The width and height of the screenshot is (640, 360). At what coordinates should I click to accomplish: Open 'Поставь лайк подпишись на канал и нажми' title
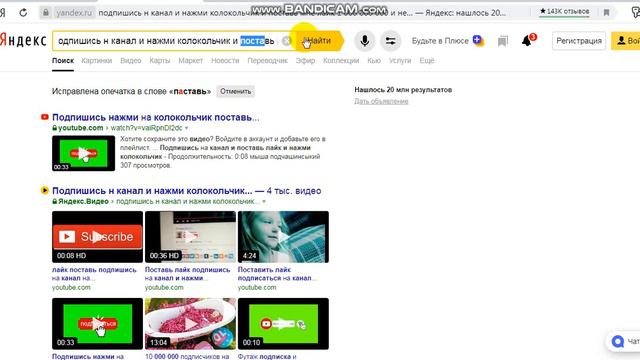click(x=187, y=274)
